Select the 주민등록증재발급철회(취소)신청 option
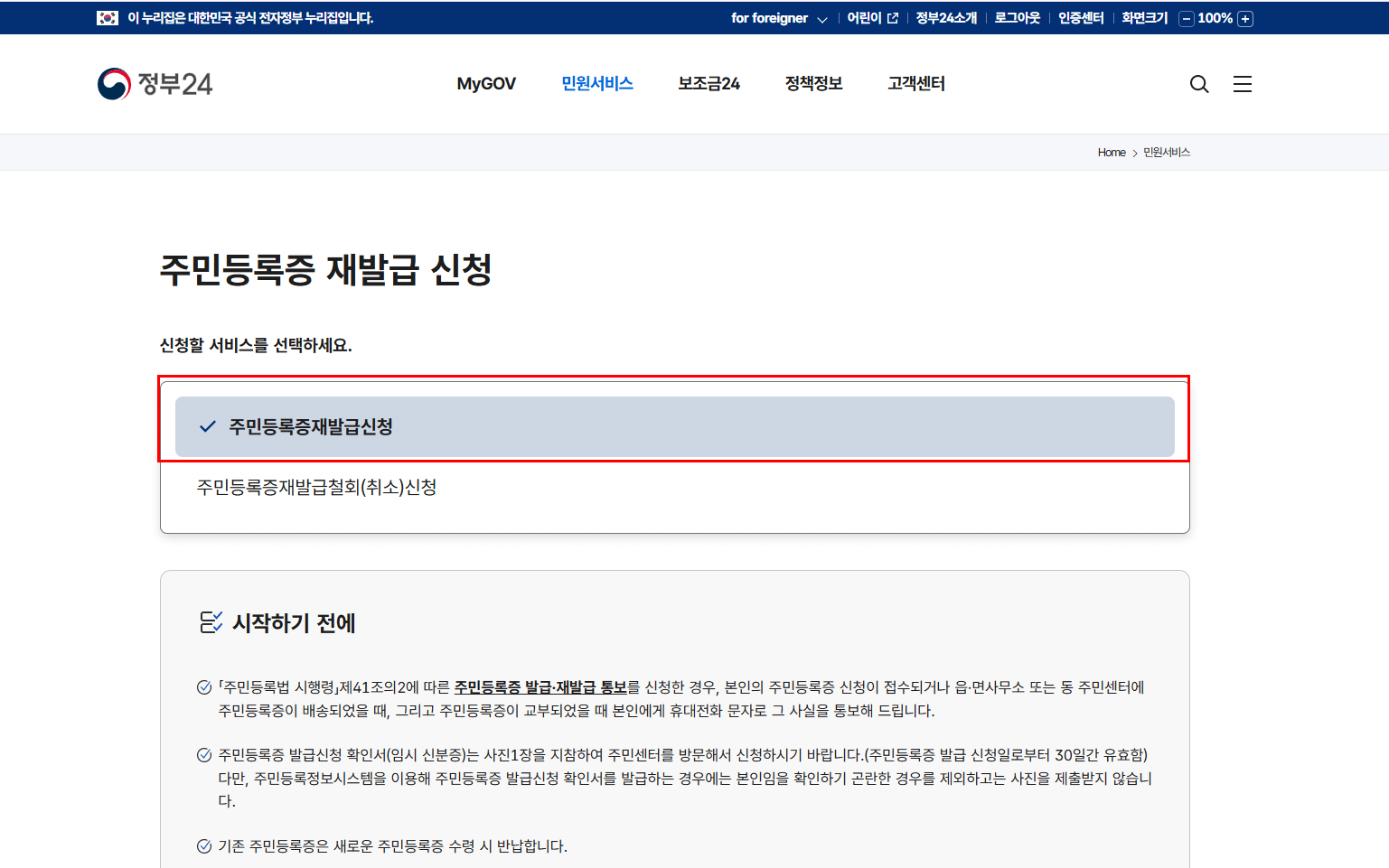 coord(316,488)
